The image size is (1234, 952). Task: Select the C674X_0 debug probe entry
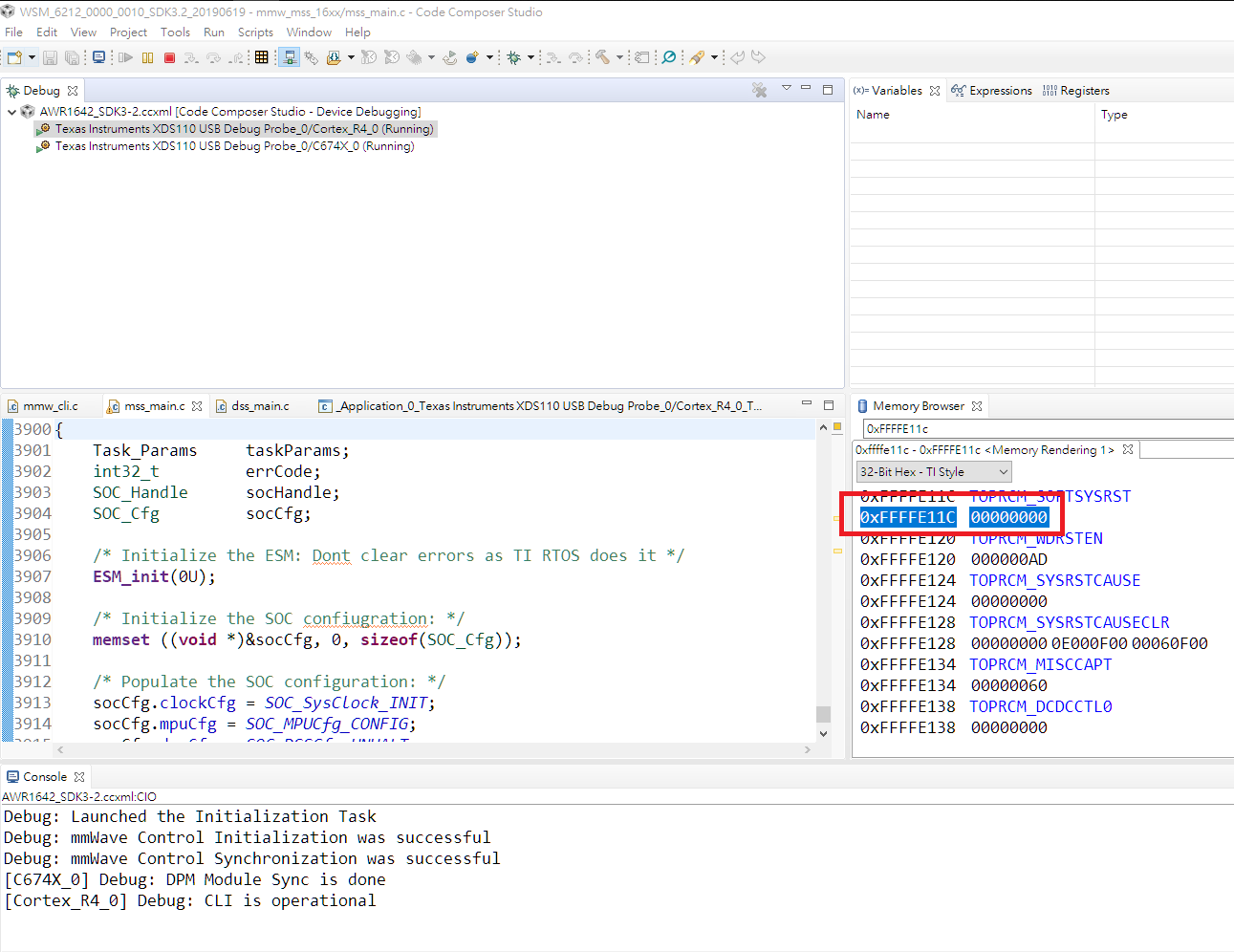click(234, 146)
